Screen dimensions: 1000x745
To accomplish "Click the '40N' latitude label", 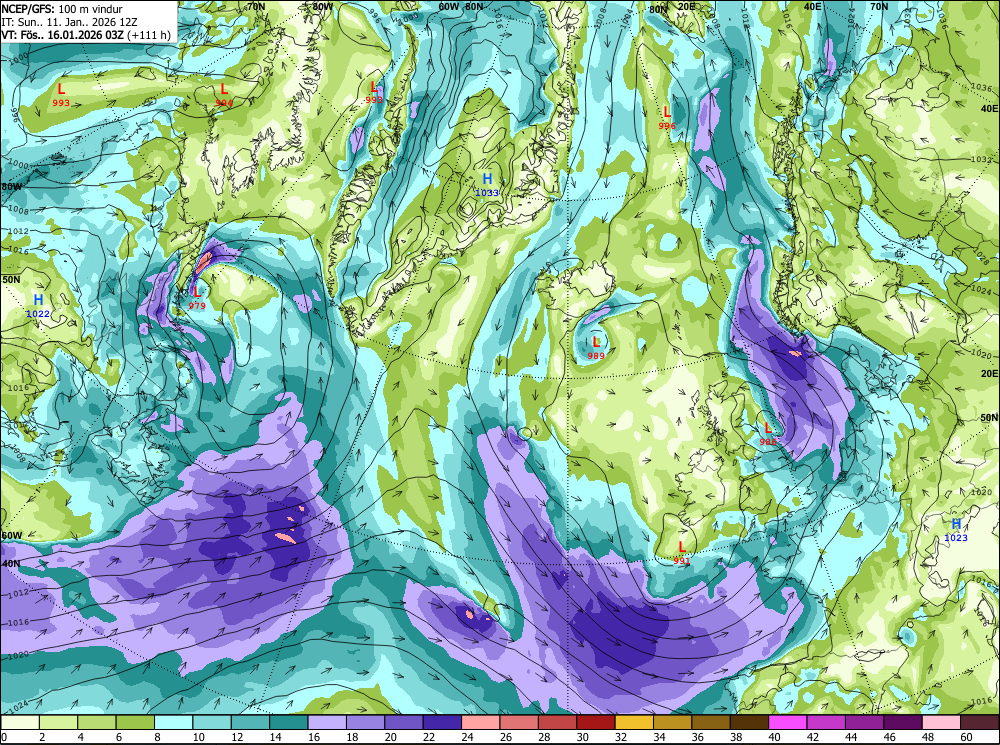I will pyautogui.click(x=11, y=564).
